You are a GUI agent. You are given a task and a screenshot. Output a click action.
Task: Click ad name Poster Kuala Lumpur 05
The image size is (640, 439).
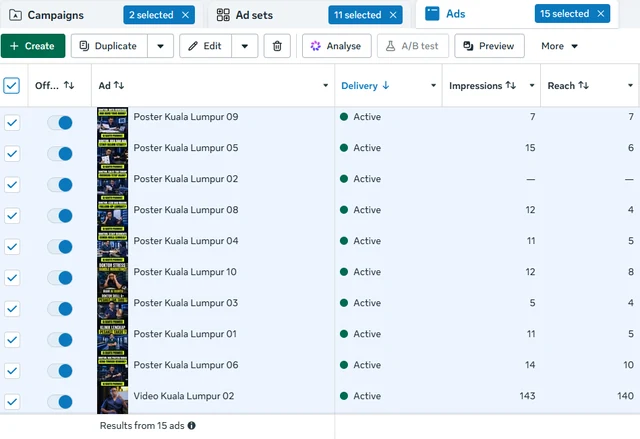[x=186, y=148]
